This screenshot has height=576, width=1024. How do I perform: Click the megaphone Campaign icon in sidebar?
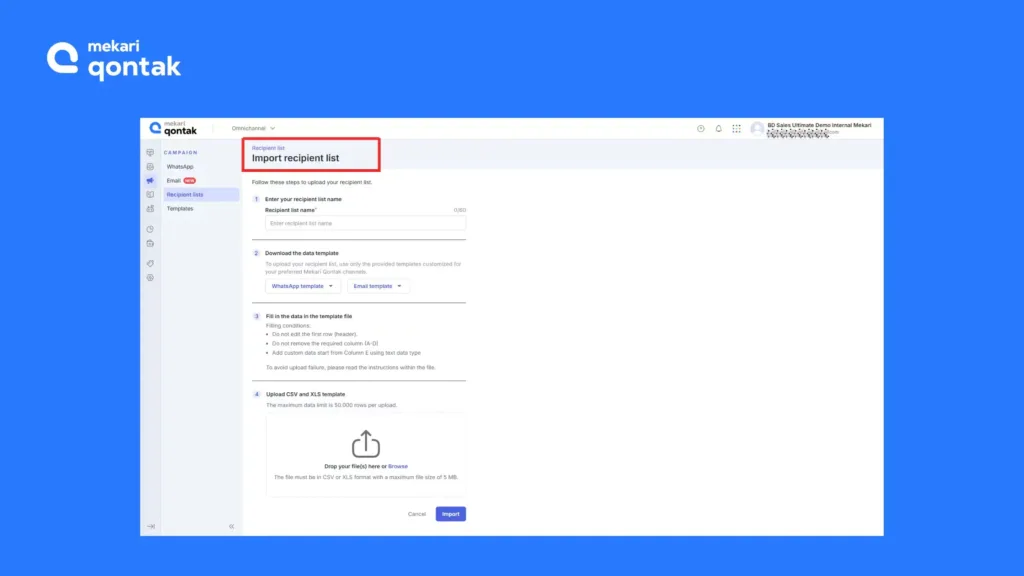pyautogui.click(x=150, y=181)
